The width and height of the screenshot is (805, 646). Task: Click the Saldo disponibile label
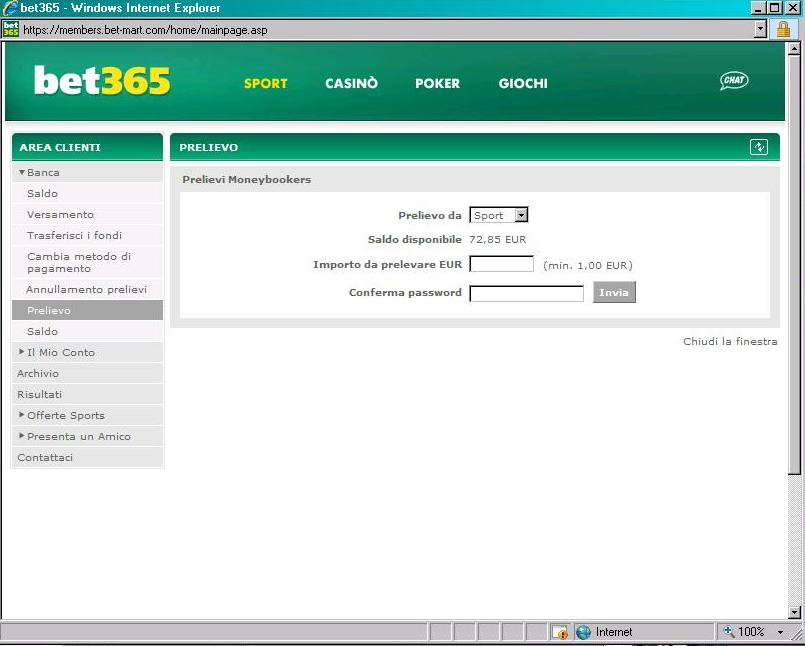point(415,240)
